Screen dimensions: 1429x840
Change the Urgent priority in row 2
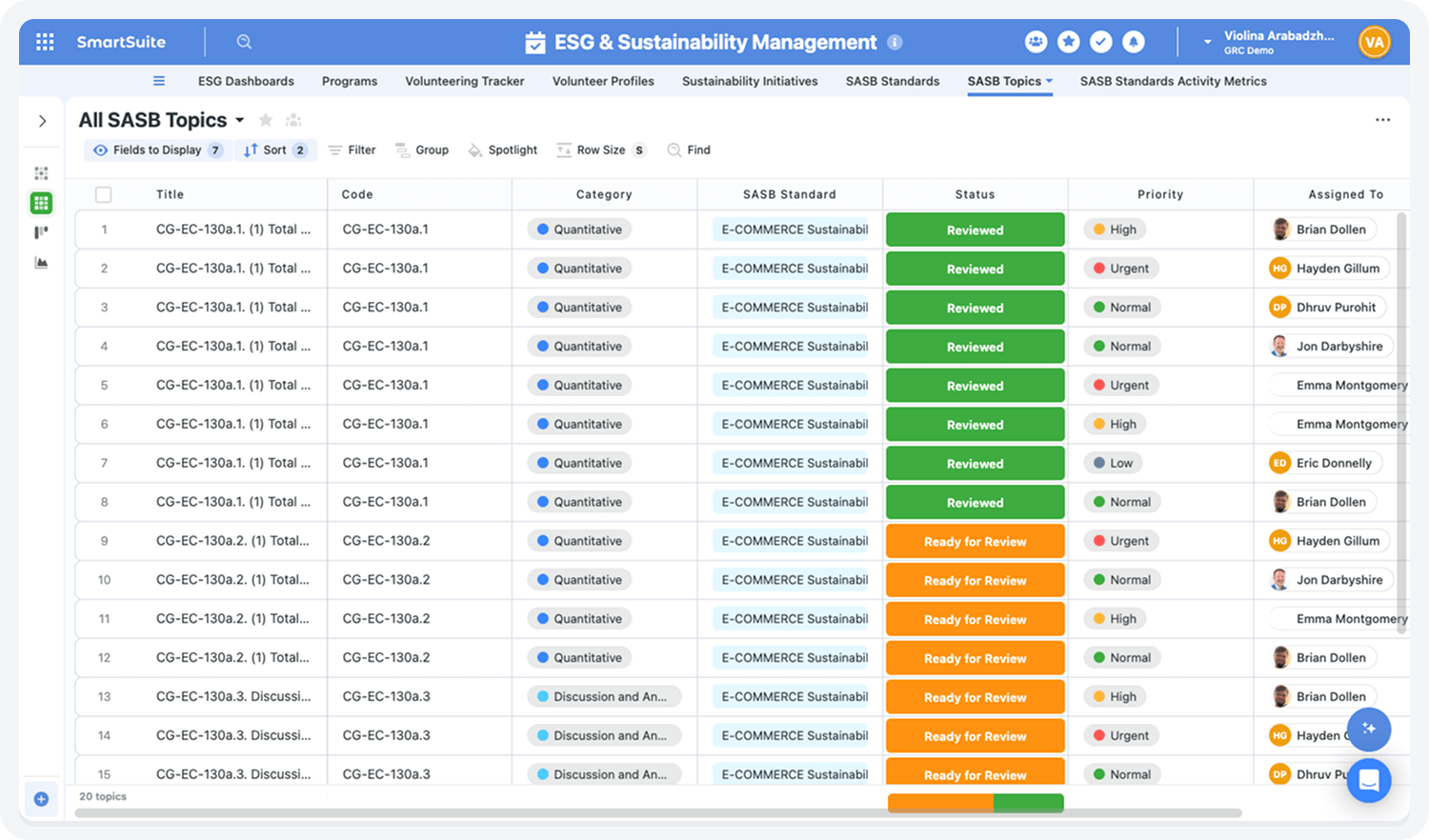click(x=1120, y=269)
